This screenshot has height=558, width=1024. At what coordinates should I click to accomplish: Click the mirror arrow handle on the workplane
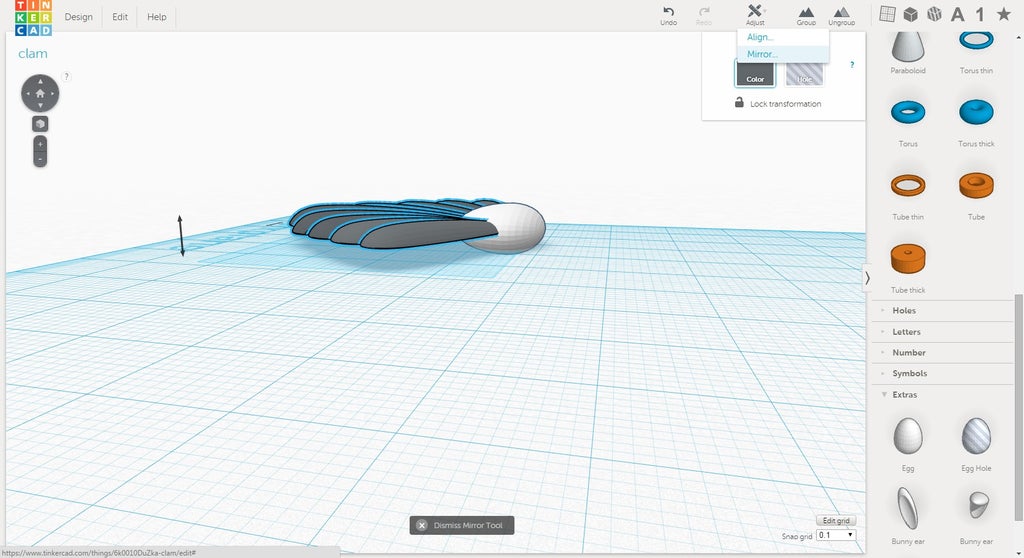coord(181,235)
